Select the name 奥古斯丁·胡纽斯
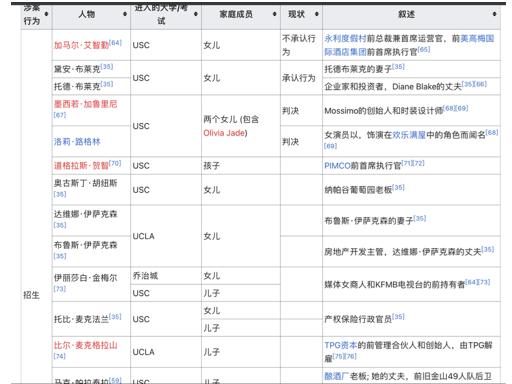The image size is (512, 384). (86, 183)
